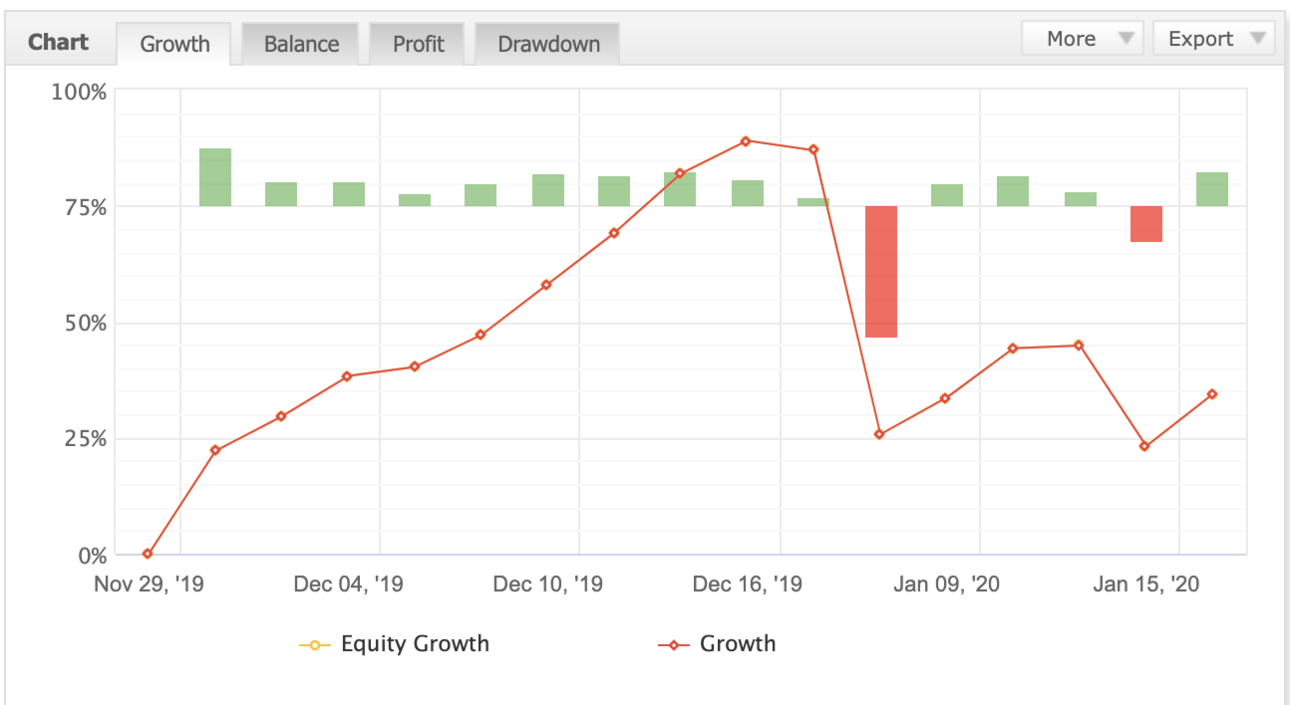The height and width of the screenshot is (705, 1290).
Task: Click the lowest growth point near Jan 15
Action: 1145,446
